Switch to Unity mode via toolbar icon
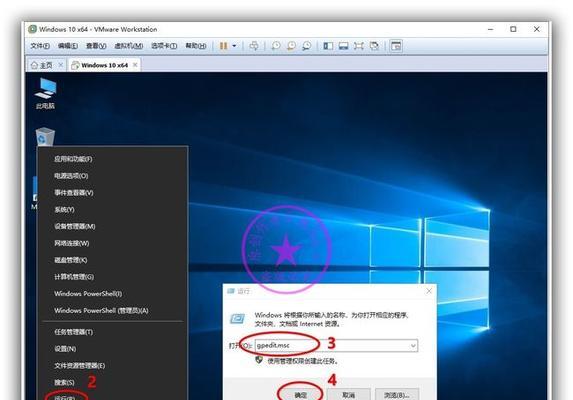 click(374, 46)
